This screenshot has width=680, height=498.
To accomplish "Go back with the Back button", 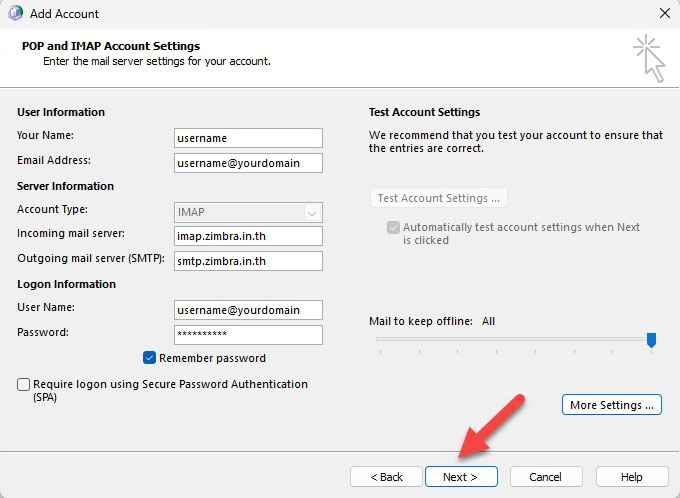I will pos(386,477).
